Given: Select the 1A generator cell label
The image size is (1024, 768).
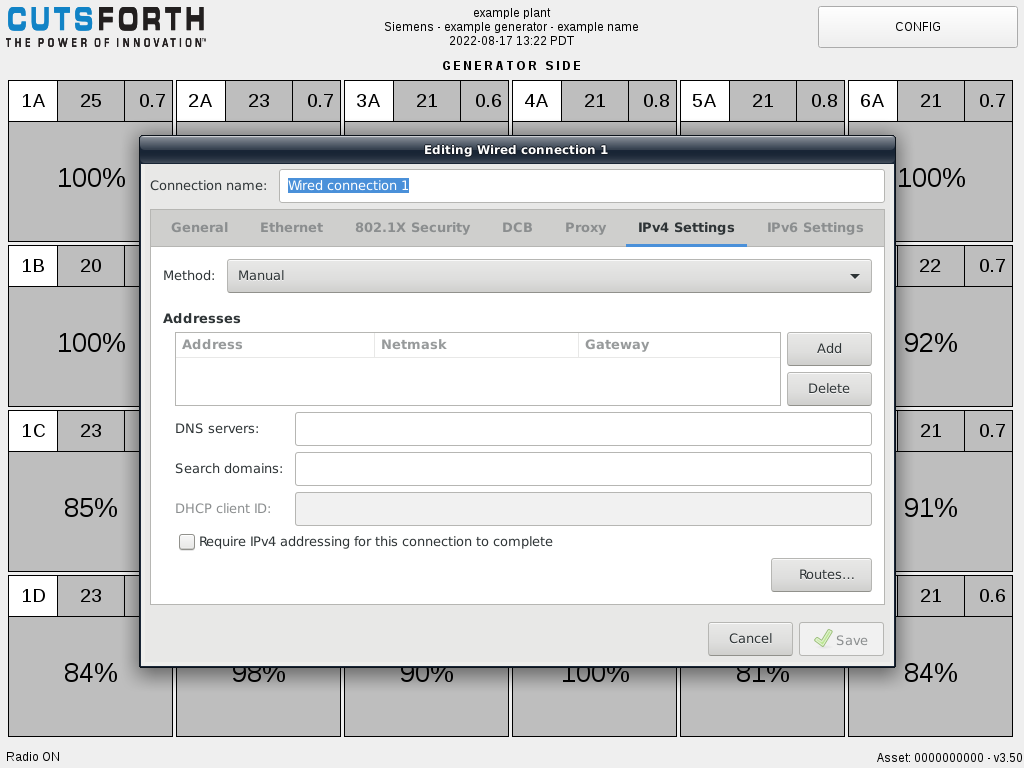Looking at the screenshot, I should 33,101.
